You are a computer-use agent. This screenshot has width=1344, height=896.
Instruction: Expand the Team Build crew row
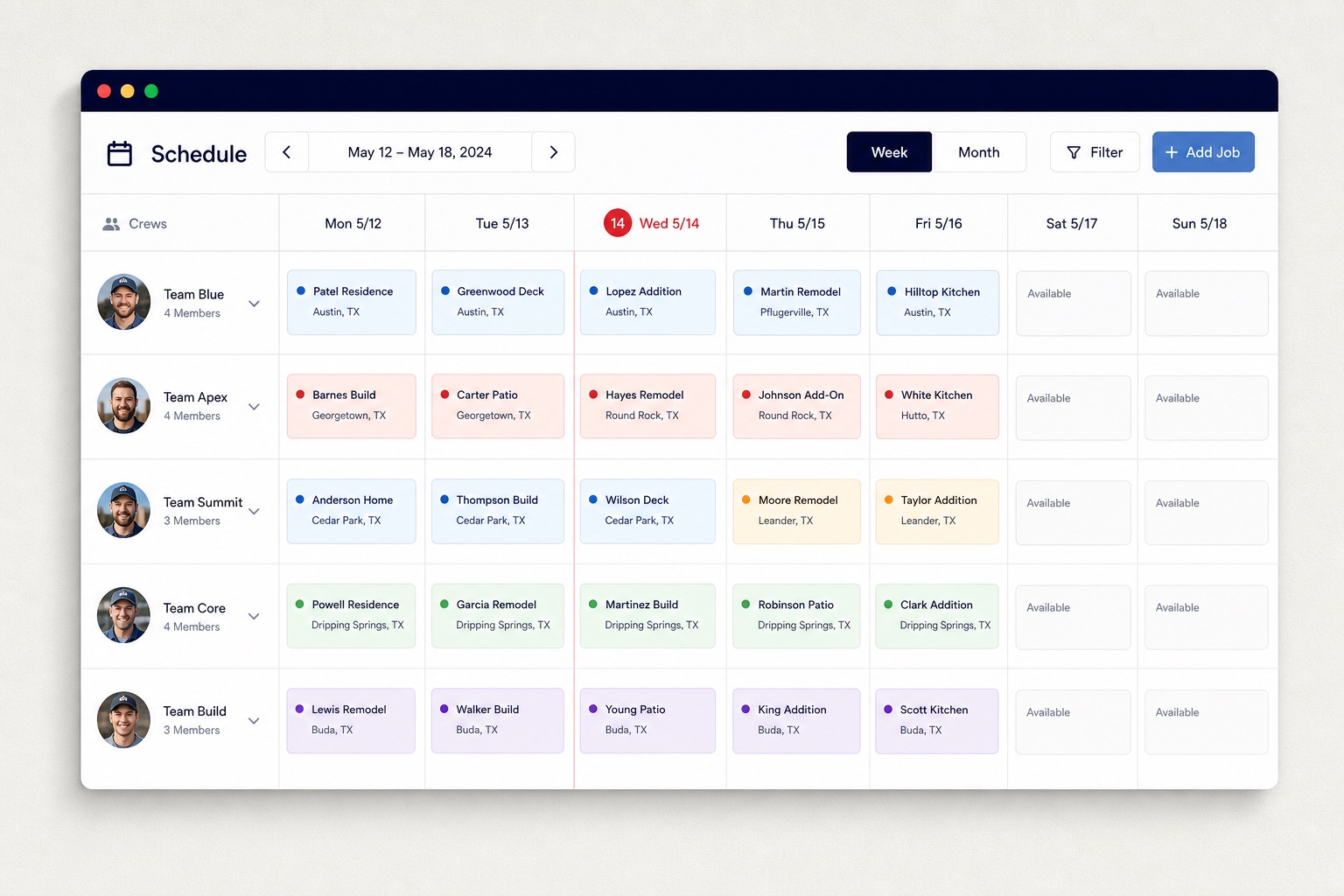click(x=254, y=721)
